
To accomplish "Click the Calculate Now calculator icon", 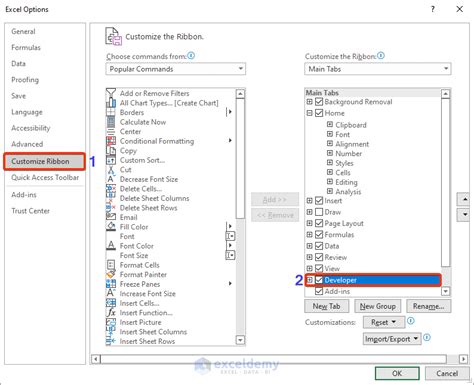I will [x=111, y=122].
